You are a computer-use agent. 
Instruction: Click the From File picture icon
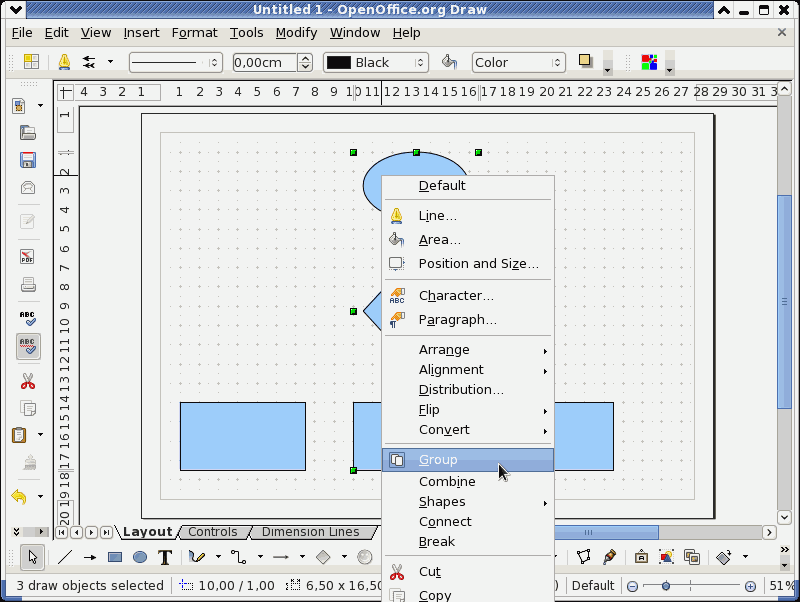point(666,557)
